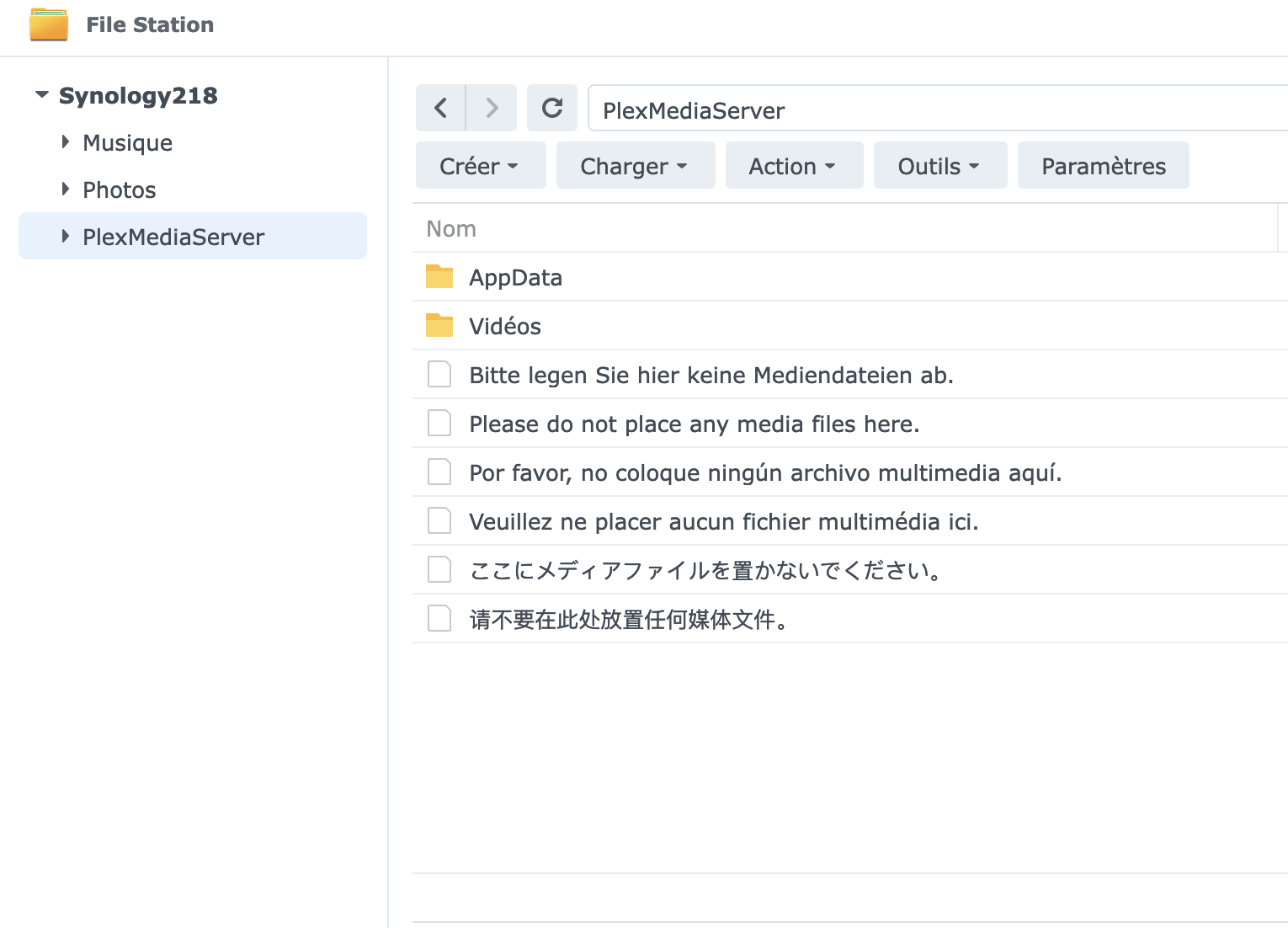Select 'Veuillez ne placer aucun fichier multimédia ici.'
1288x928 pixels.
[x=724, y=522]
